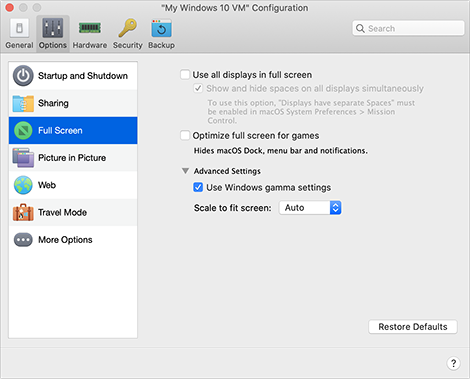The image size is (470, 379).
Task: Select Web in the sidebar list
Action: pos(73,185)
